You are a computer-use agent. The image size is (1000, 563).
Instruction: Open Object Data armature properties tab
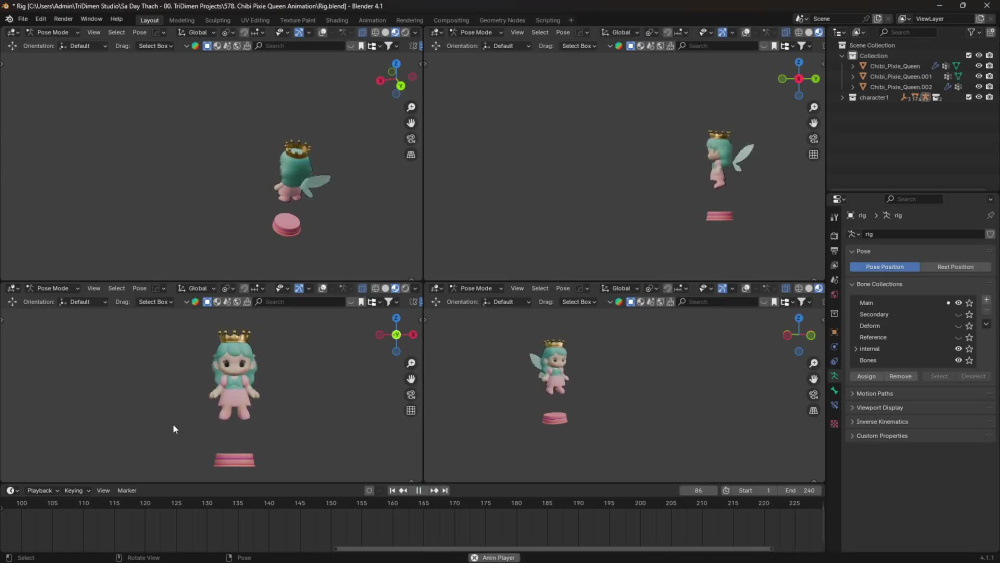pos(834,376)
